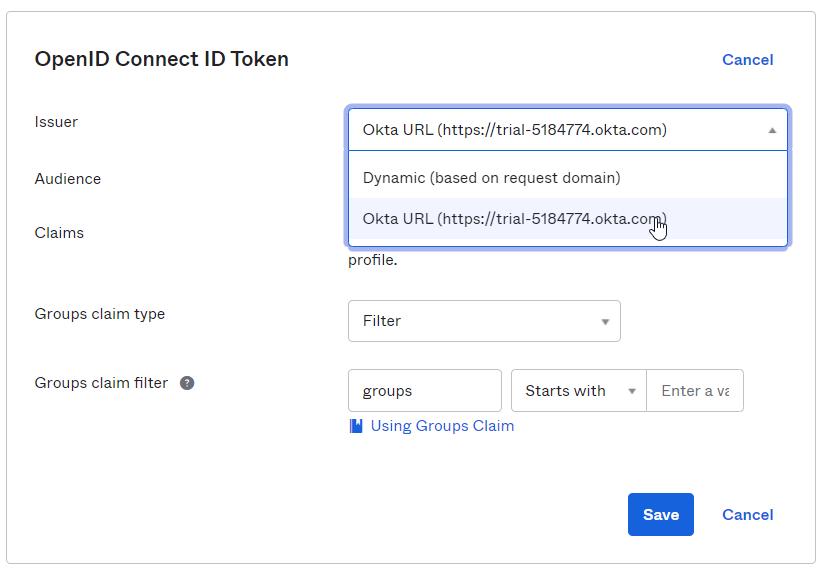Open the Starts with operator dropdown

tap(578, 390)
